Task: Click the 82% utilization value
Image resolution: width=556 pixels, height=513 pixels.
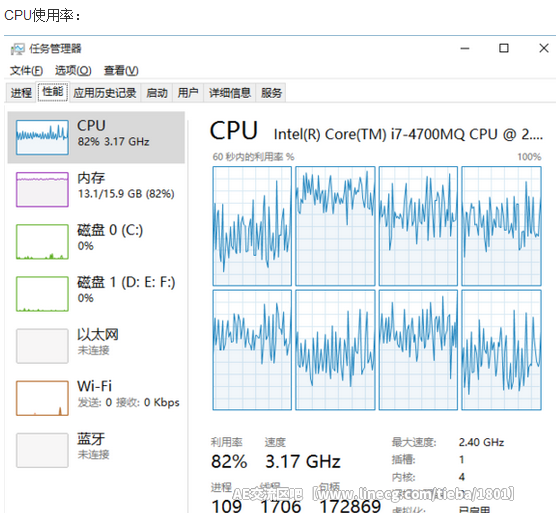Action: pyautogui.click(x=229, y=462)
